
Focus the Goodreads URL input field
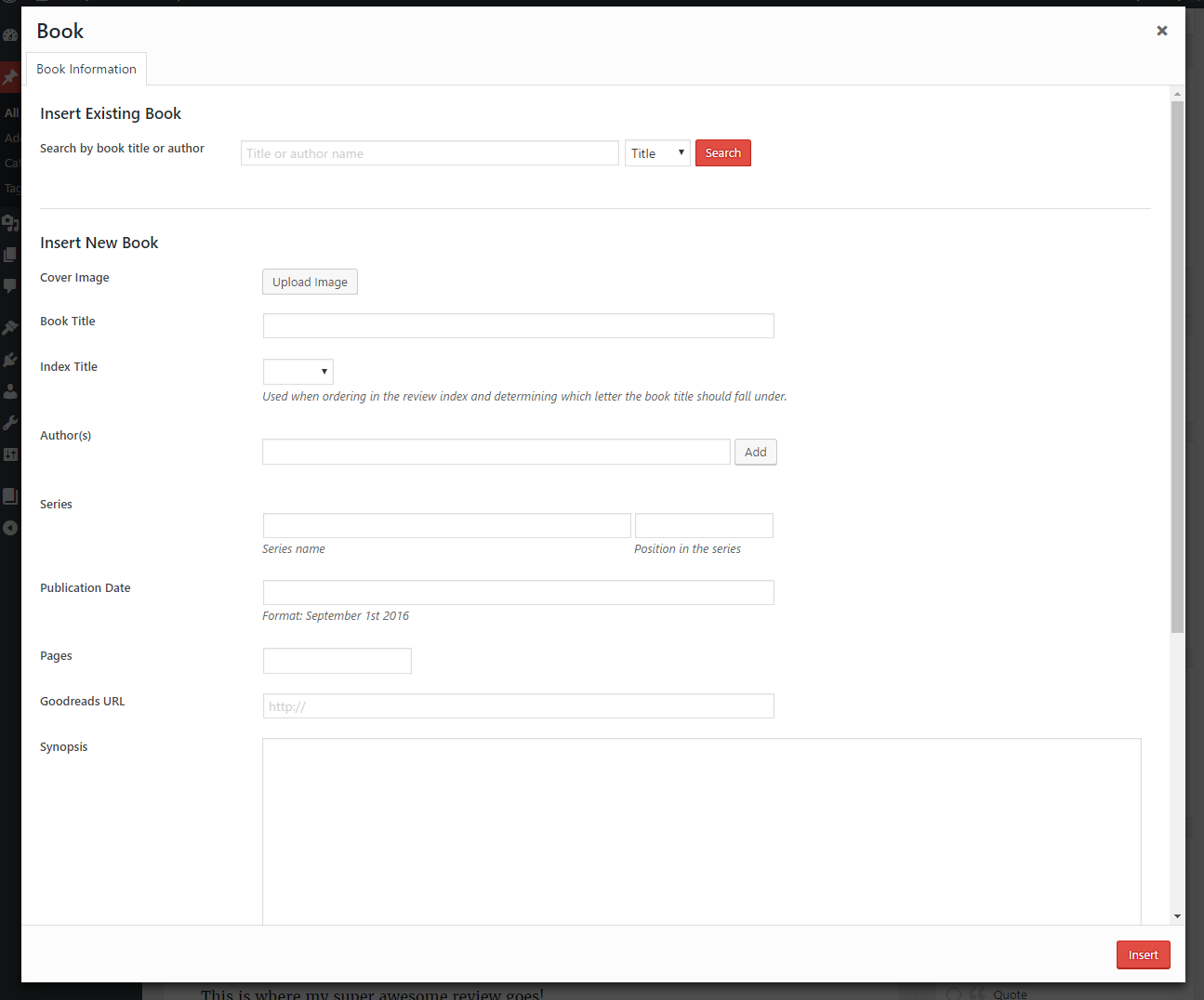pos(518,706)
